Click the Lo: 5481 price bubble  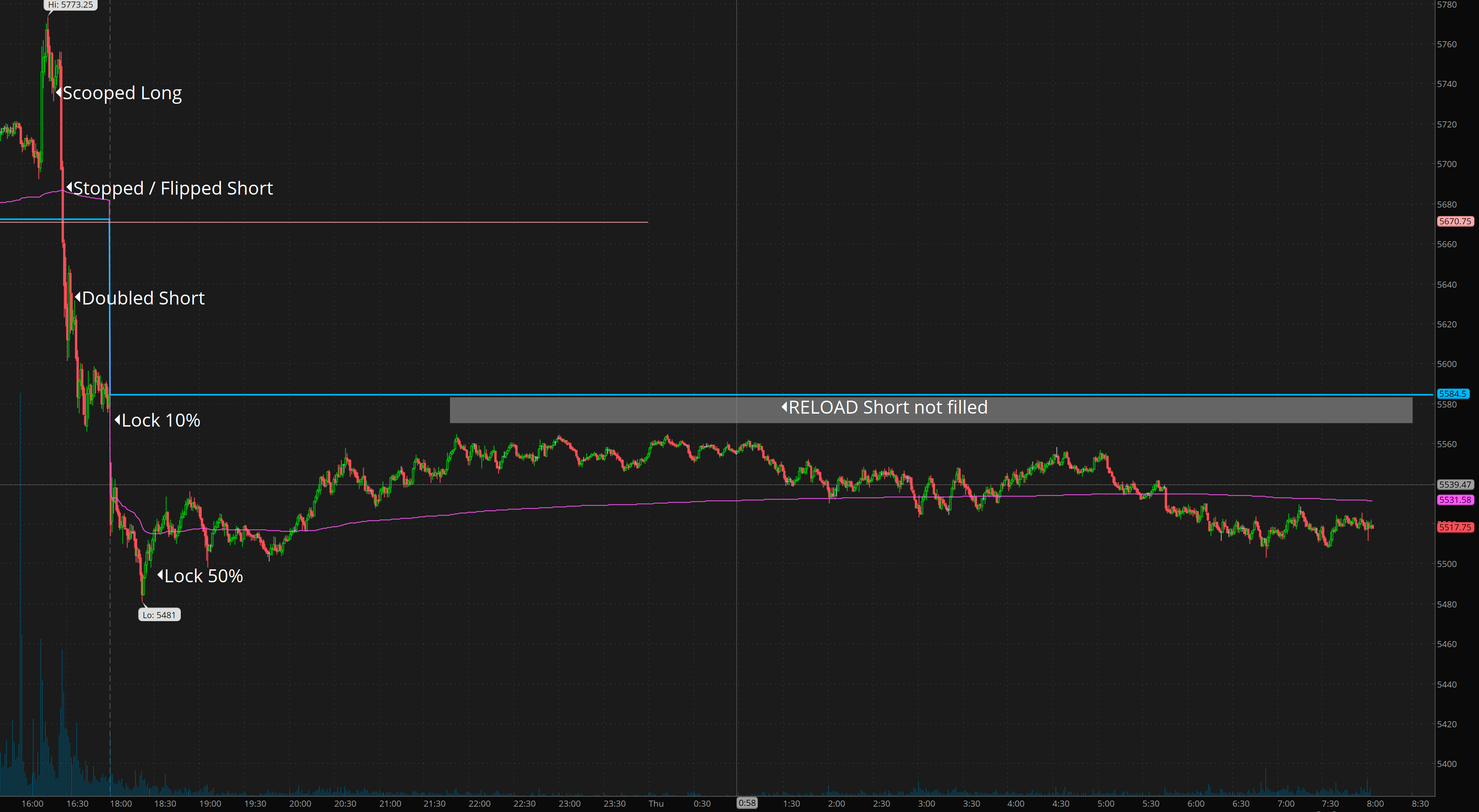coord(159,615)
